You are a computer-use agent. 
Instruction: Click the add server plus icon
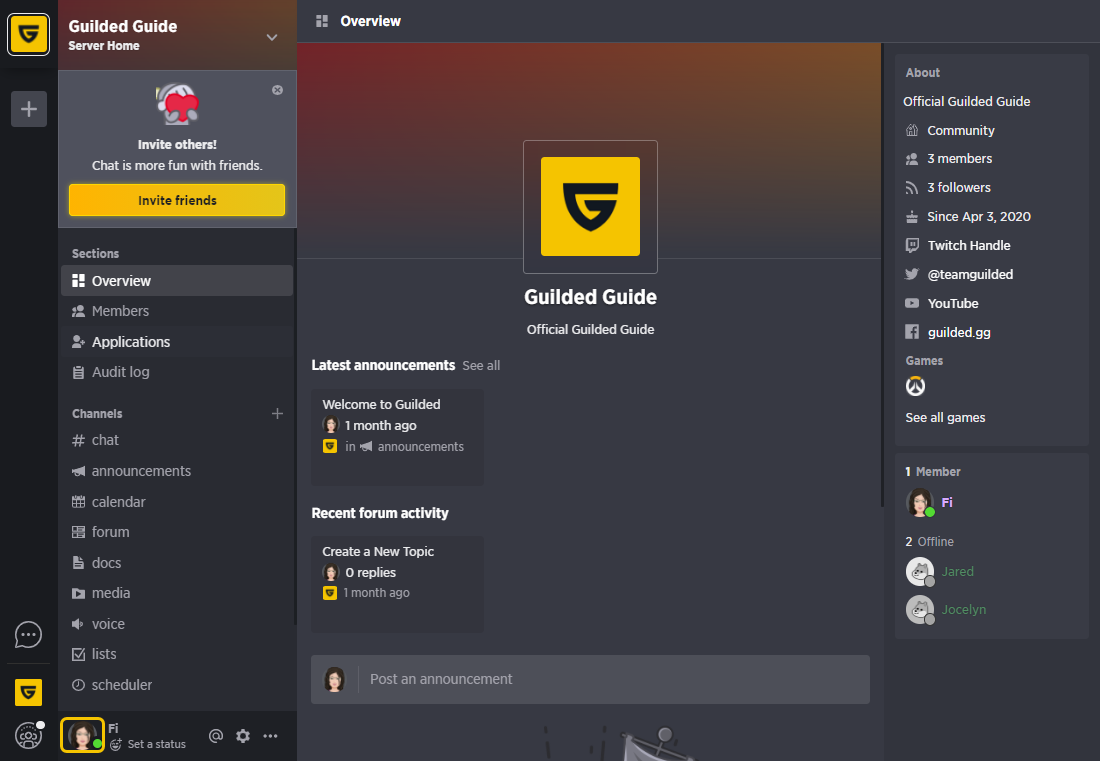click(29, 109)
